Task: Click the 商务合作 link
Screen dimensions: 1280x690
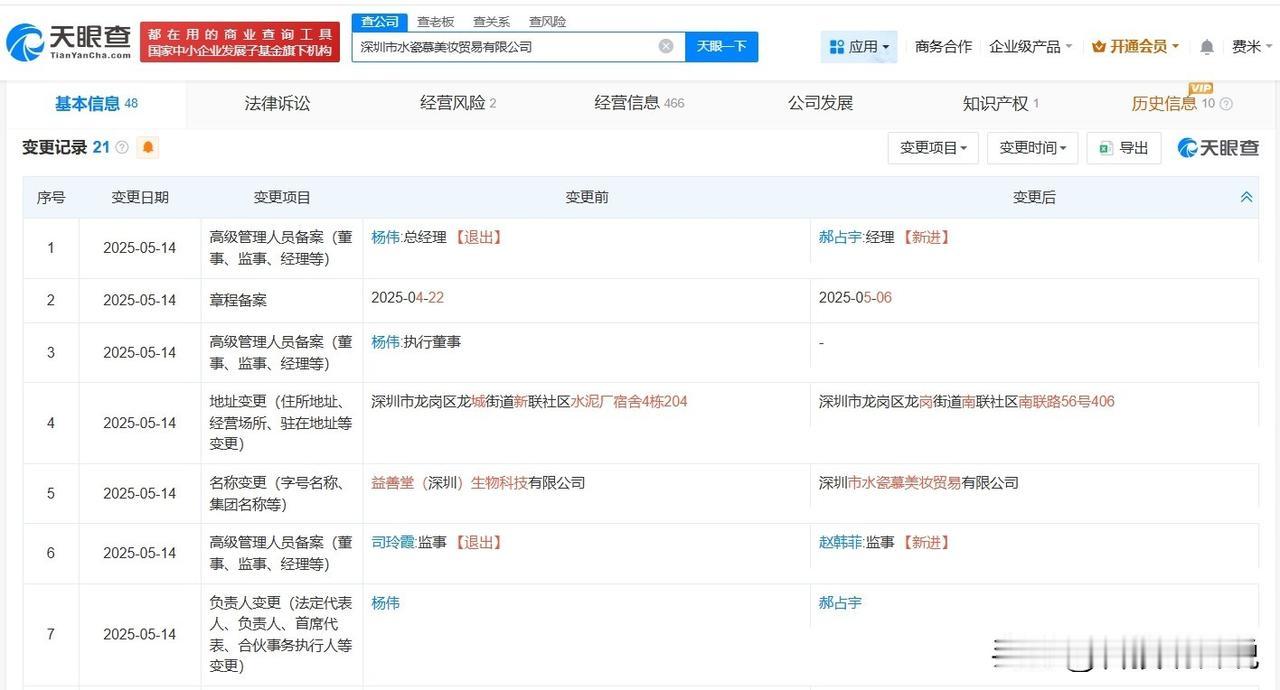Action: tap(943, 47)
